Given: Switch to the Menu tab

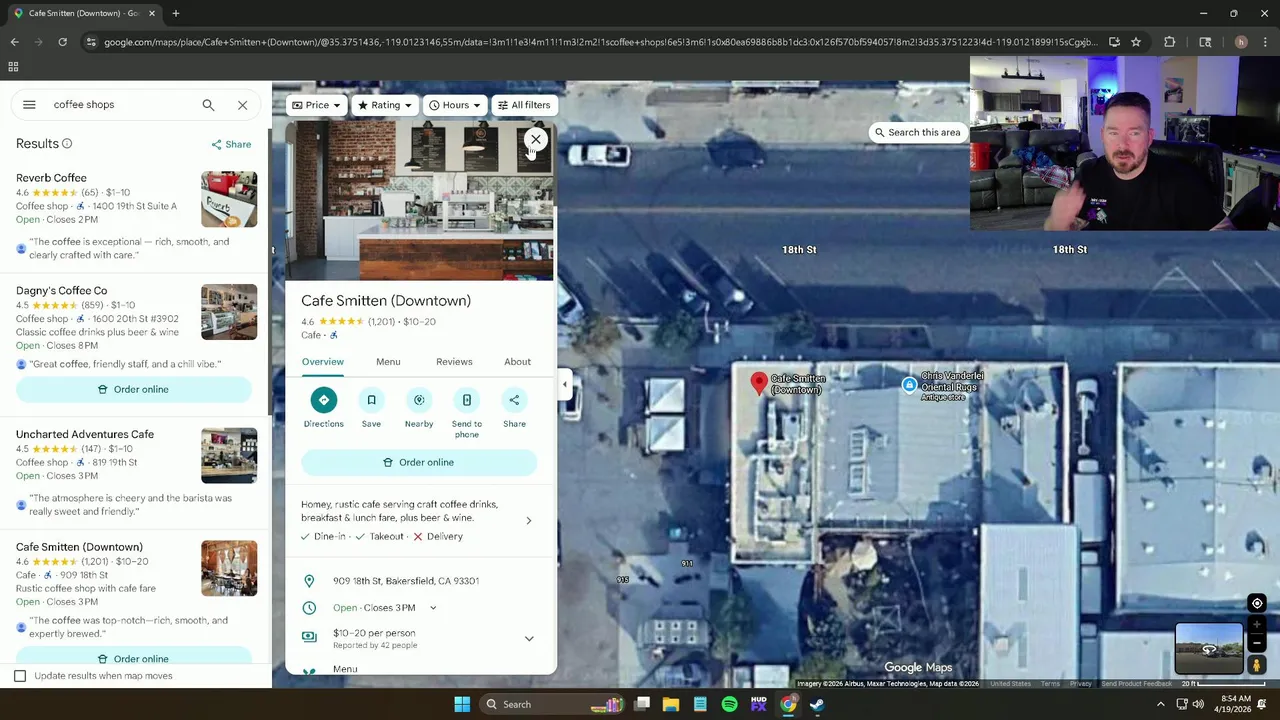Looking at the screenshot, I should pyautogui.click(x=388, y=362).
